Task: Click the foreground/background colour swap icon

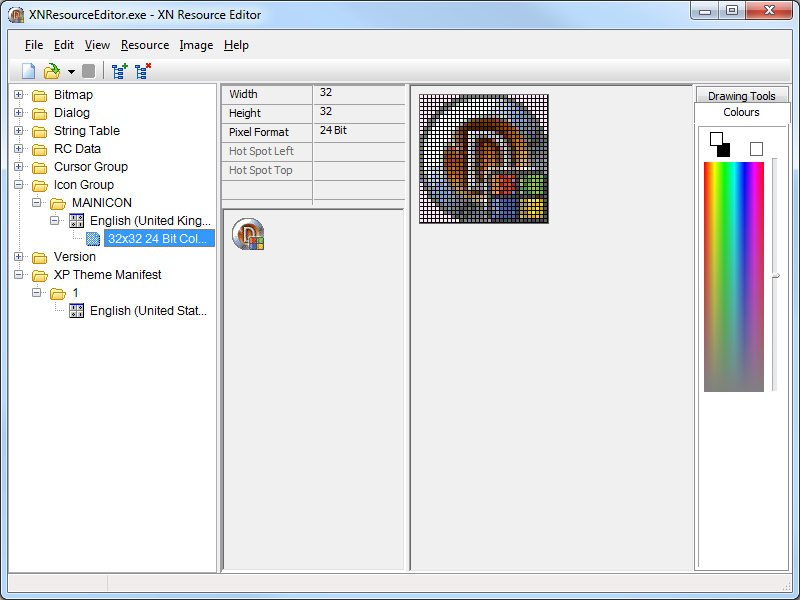Action: click(x=720, y=144)
